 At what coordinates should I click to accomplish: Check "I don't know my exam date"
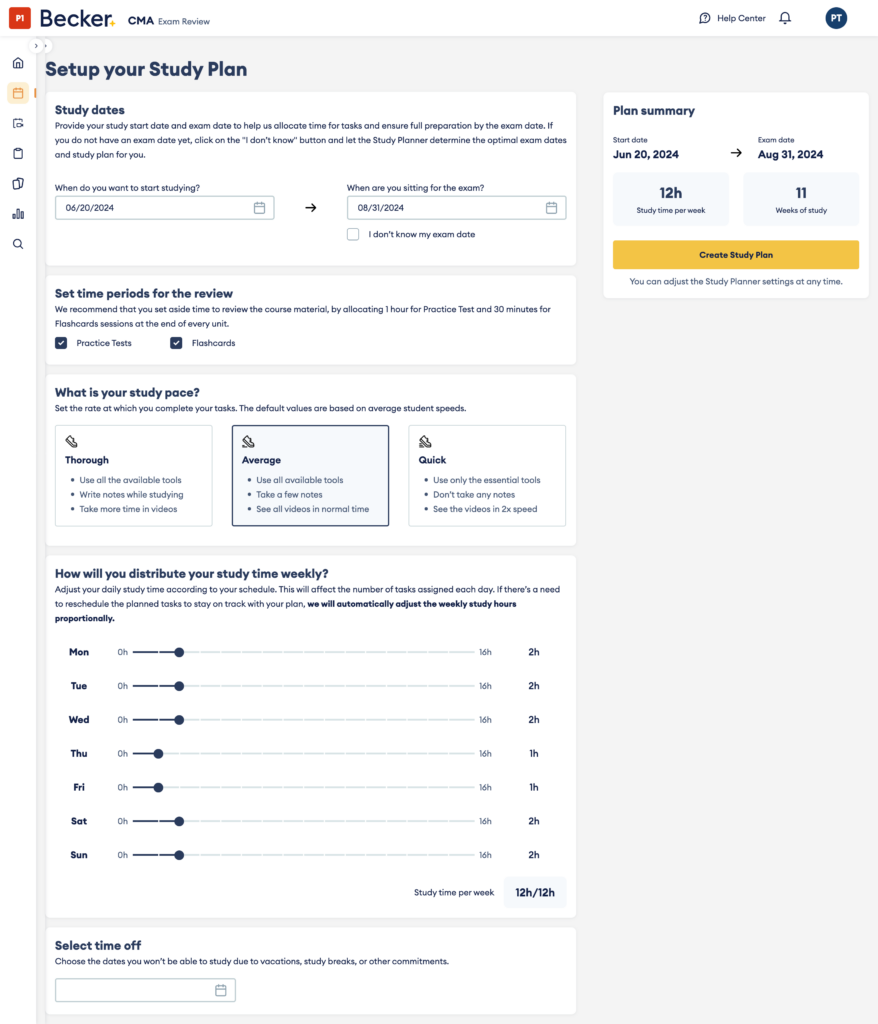[x=353, y=234]
